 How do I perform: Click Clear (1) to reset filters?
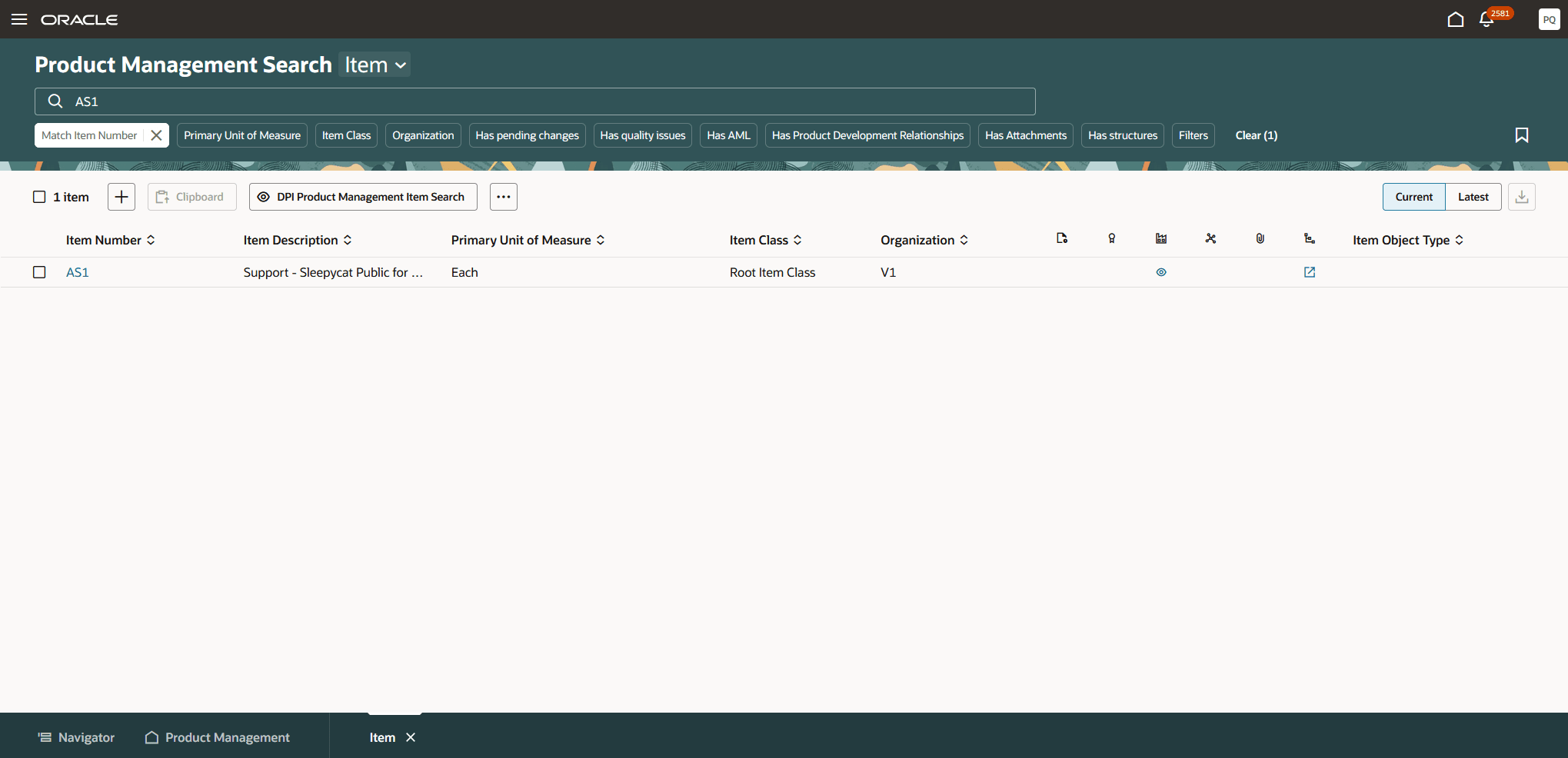(1257, 135)
